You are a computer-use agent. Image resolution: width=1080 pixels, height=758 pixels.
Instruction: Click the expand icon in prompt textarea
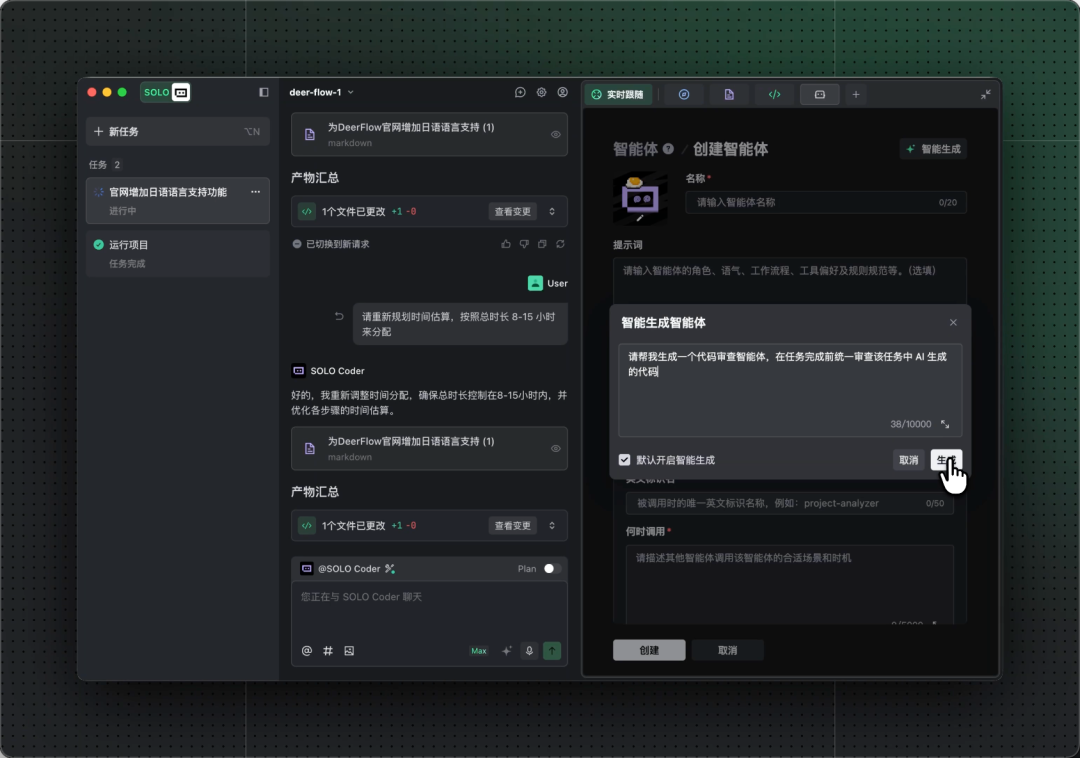click(945, 424)
